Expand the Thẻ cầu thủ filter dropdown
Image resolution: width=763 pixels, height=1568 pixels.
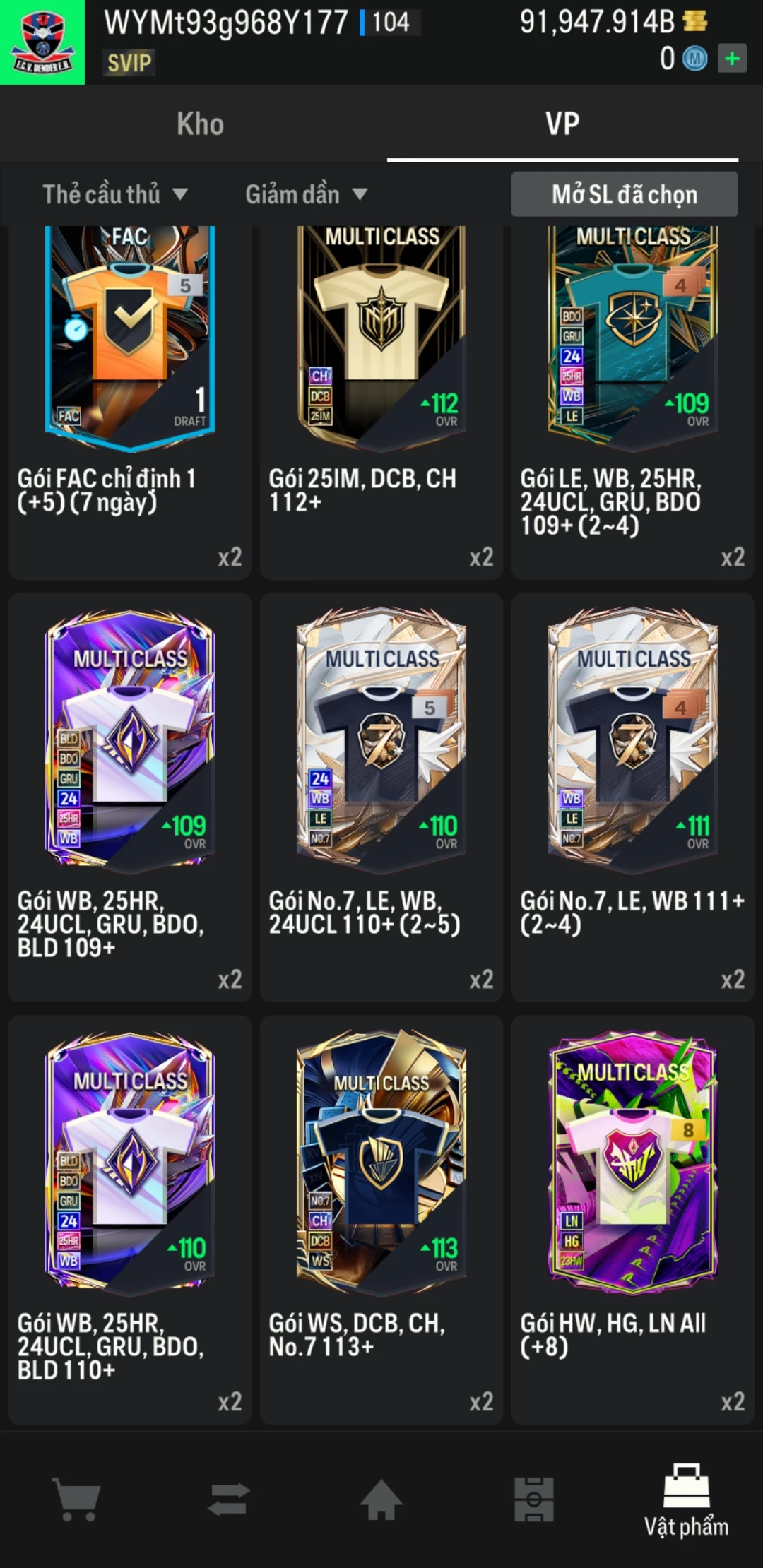click(x=115, y=194)
